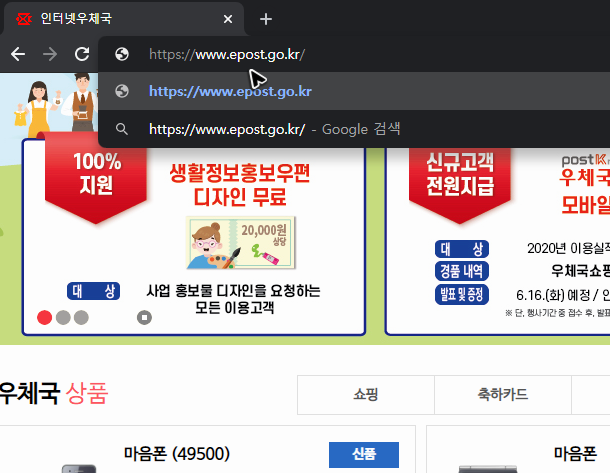
Task: Click the epost favicon on the tab
Action: tap(24, 18)
